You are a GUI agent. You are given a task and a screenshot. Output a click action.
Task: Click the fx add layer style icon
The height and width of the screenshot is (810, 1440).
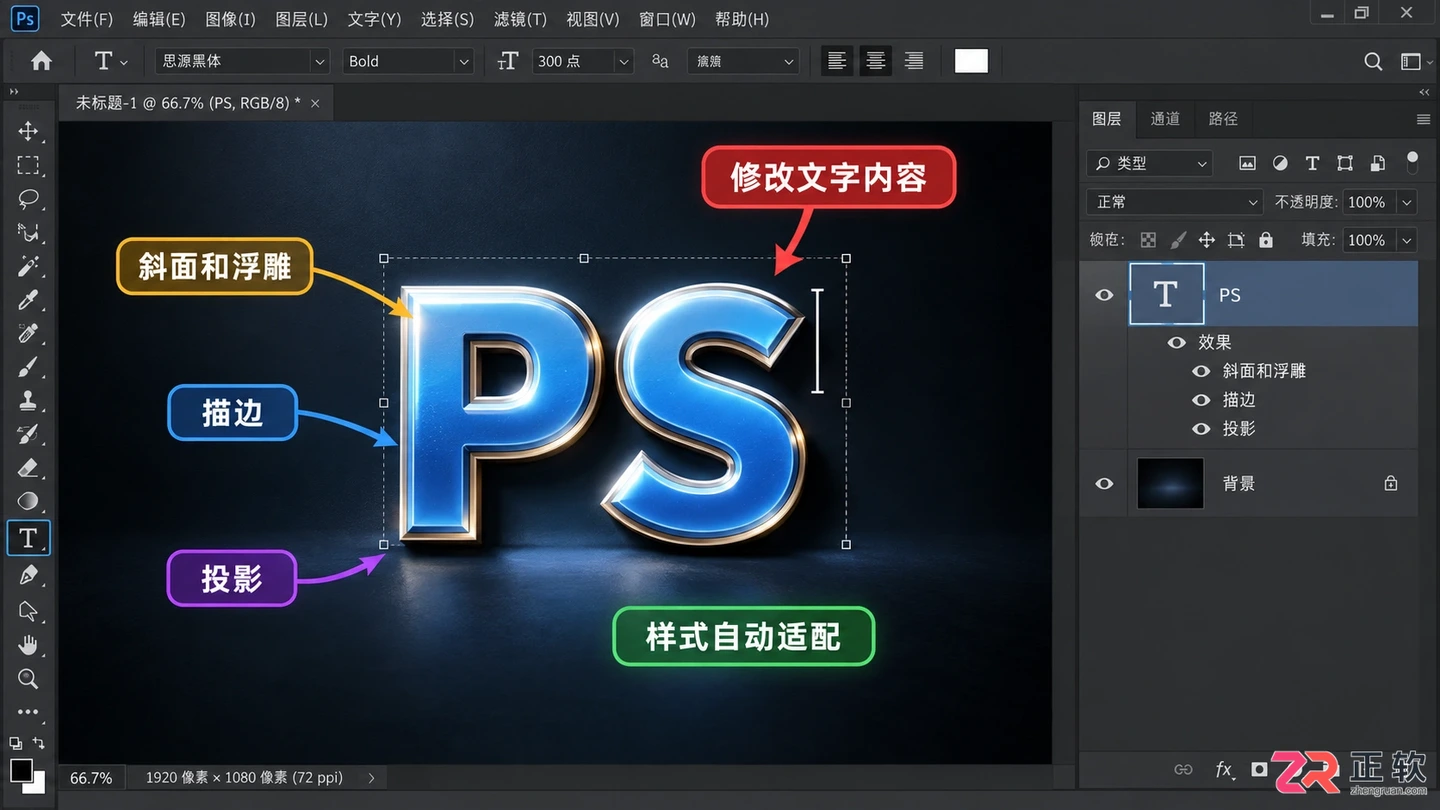[1224, 769]
